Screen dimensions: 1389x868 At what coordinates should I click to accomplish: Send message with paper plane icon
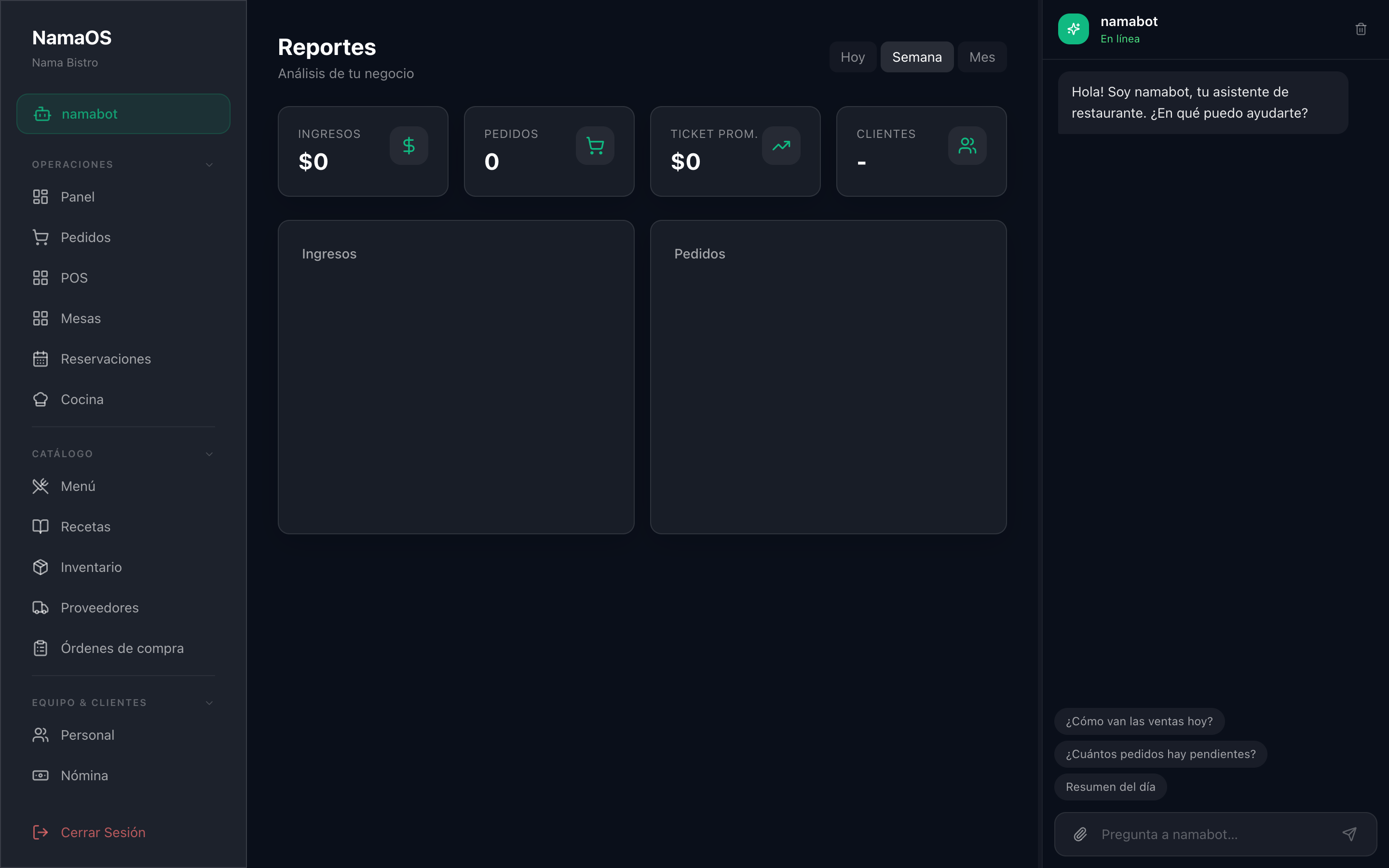(1349, 834)
